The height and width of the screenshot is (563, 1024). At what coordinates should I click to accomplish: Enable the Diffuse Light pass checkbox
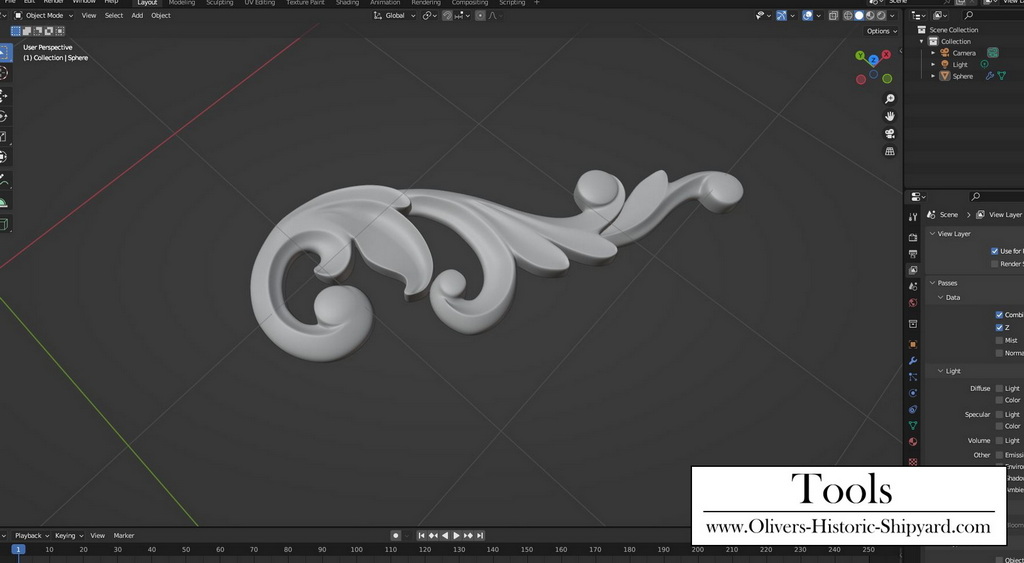[x=999, y=388]
